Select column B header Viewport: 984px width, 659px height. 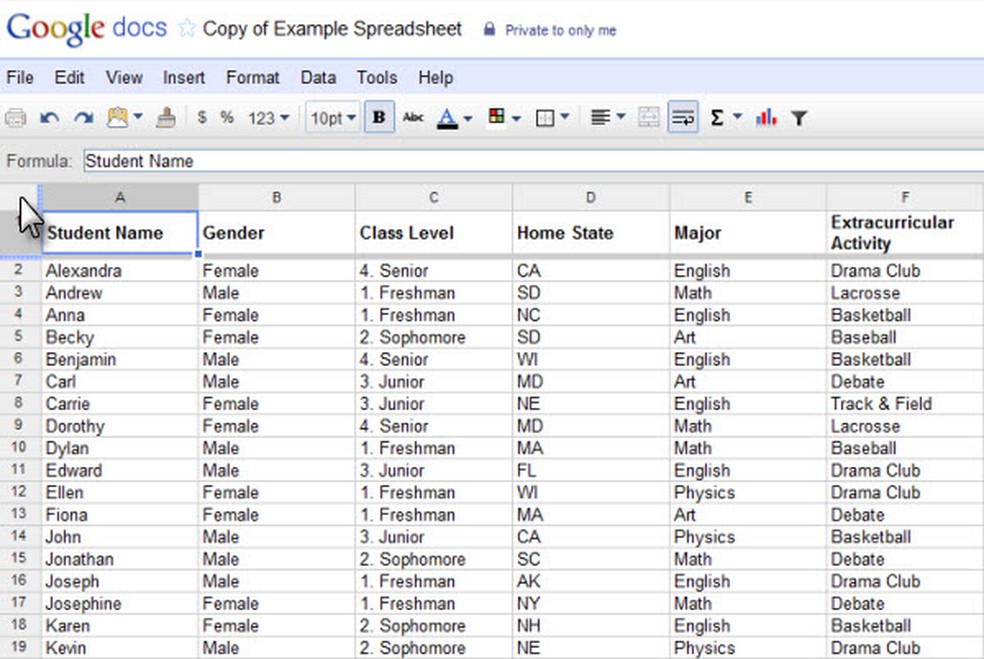point(277,198)
